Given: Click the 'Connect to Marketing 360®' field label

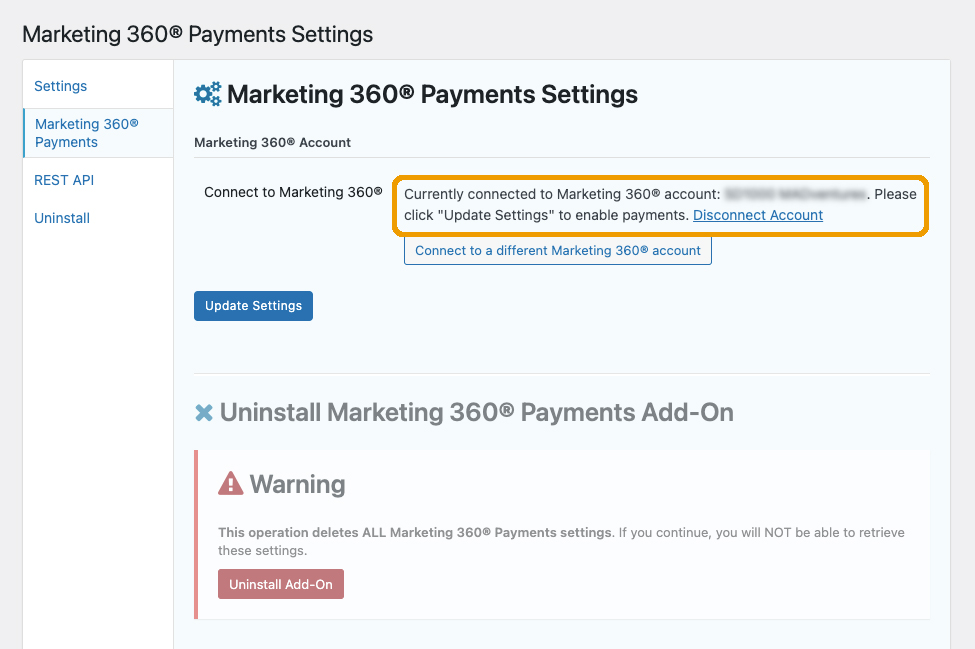Looking at the screenshot, I should point(293,192).
